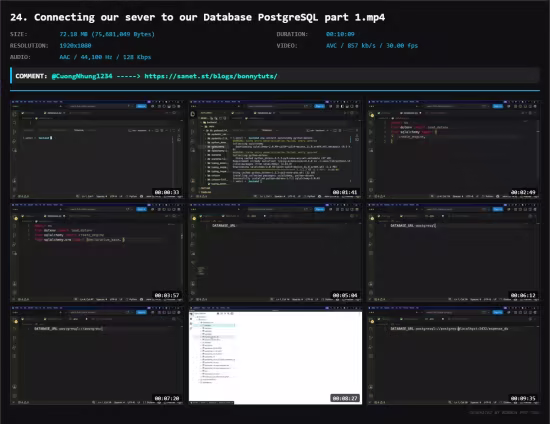Select the resolution value '1920x1080'
Image resolution: width=550 pixels, height=424 pixels.
tap(75, 46)
